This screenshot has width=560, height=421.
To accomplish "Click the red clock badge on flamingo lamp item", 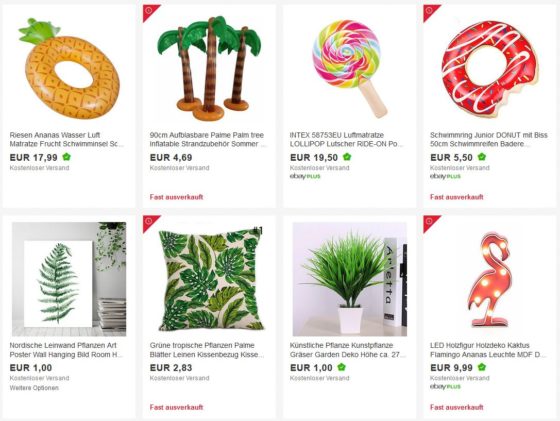I will coord(429,222).
